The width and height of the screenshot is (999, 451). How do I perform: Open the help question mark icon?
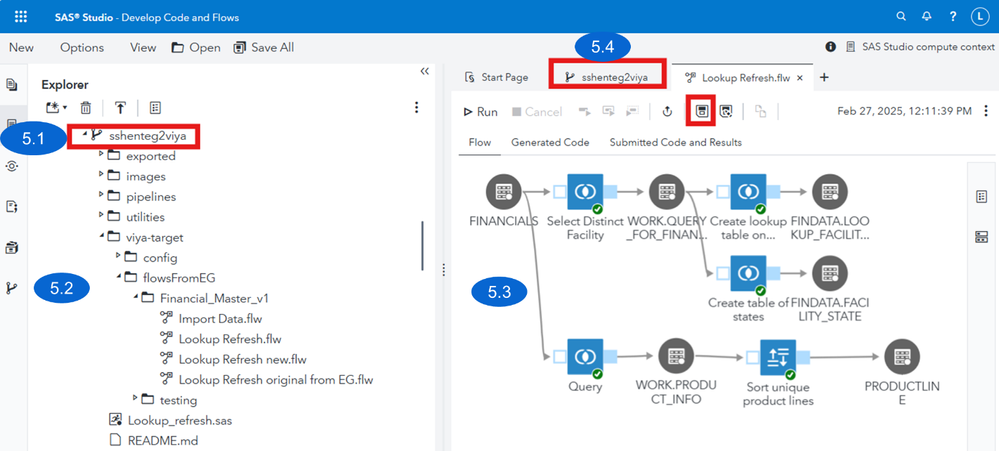click(x=952, y=17)
